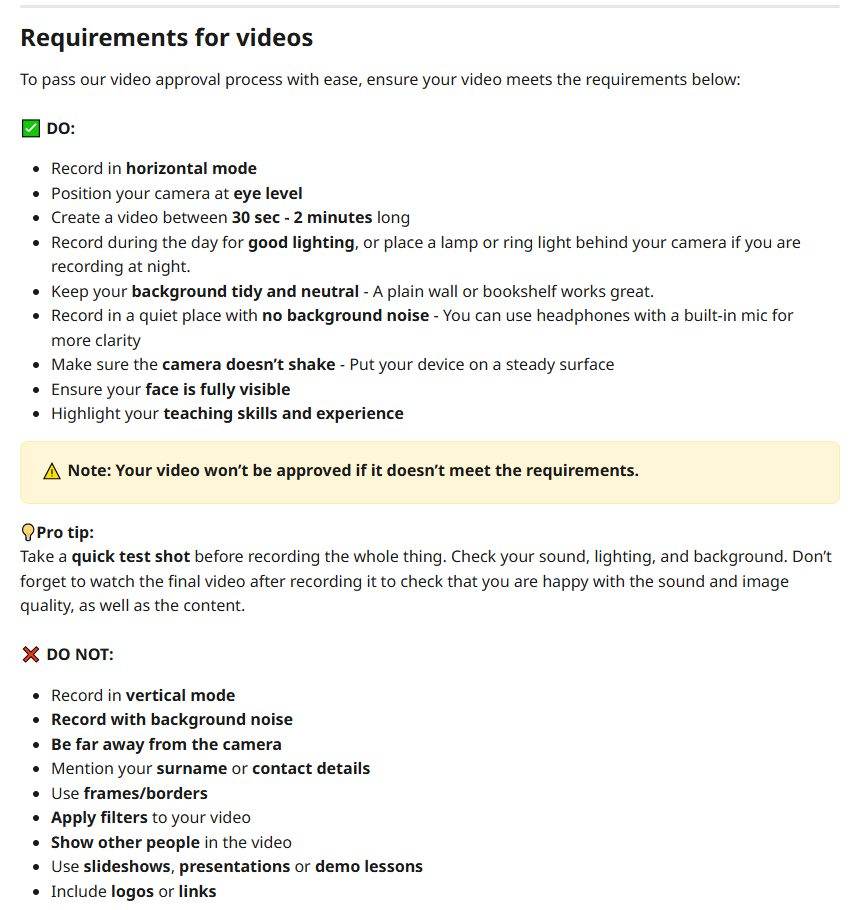This screenshot has width=860, height=910.
Task: Click 'demo lessons' in the list
Action: pos(368,866)
